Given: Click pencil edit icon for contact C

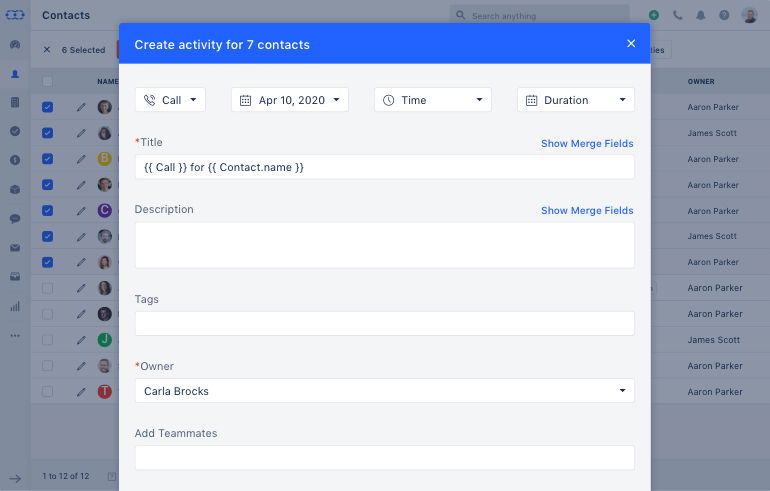Looking at the screenshot, I should [81, 211].
